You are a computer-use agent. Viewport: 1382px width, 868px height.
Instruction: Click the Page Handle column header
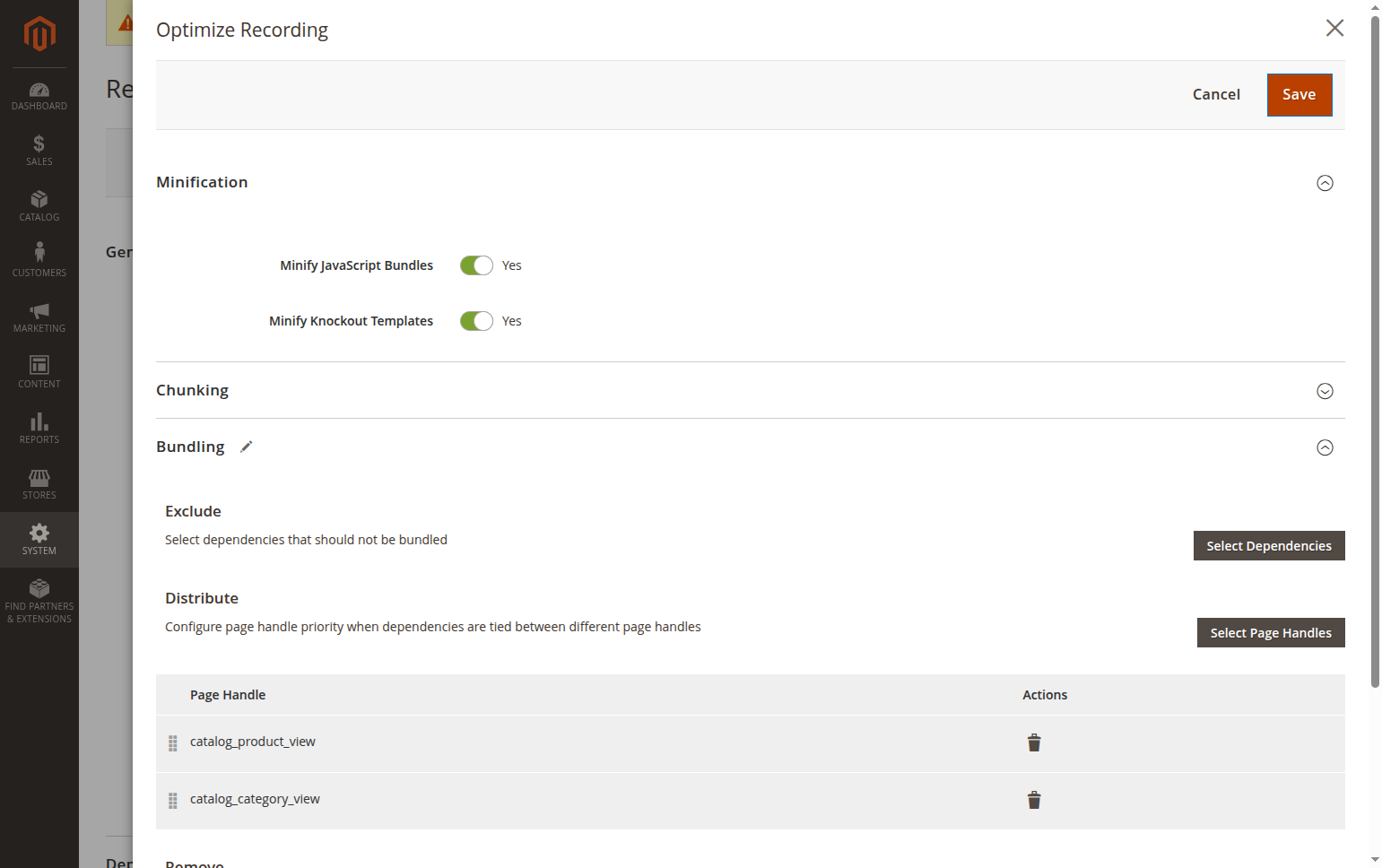point(228,695)
